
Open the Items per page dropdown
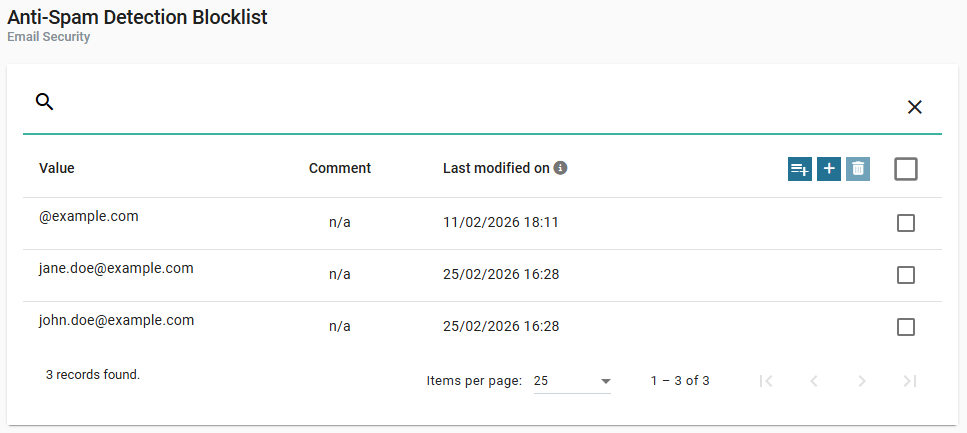click(x=572, y=381)
